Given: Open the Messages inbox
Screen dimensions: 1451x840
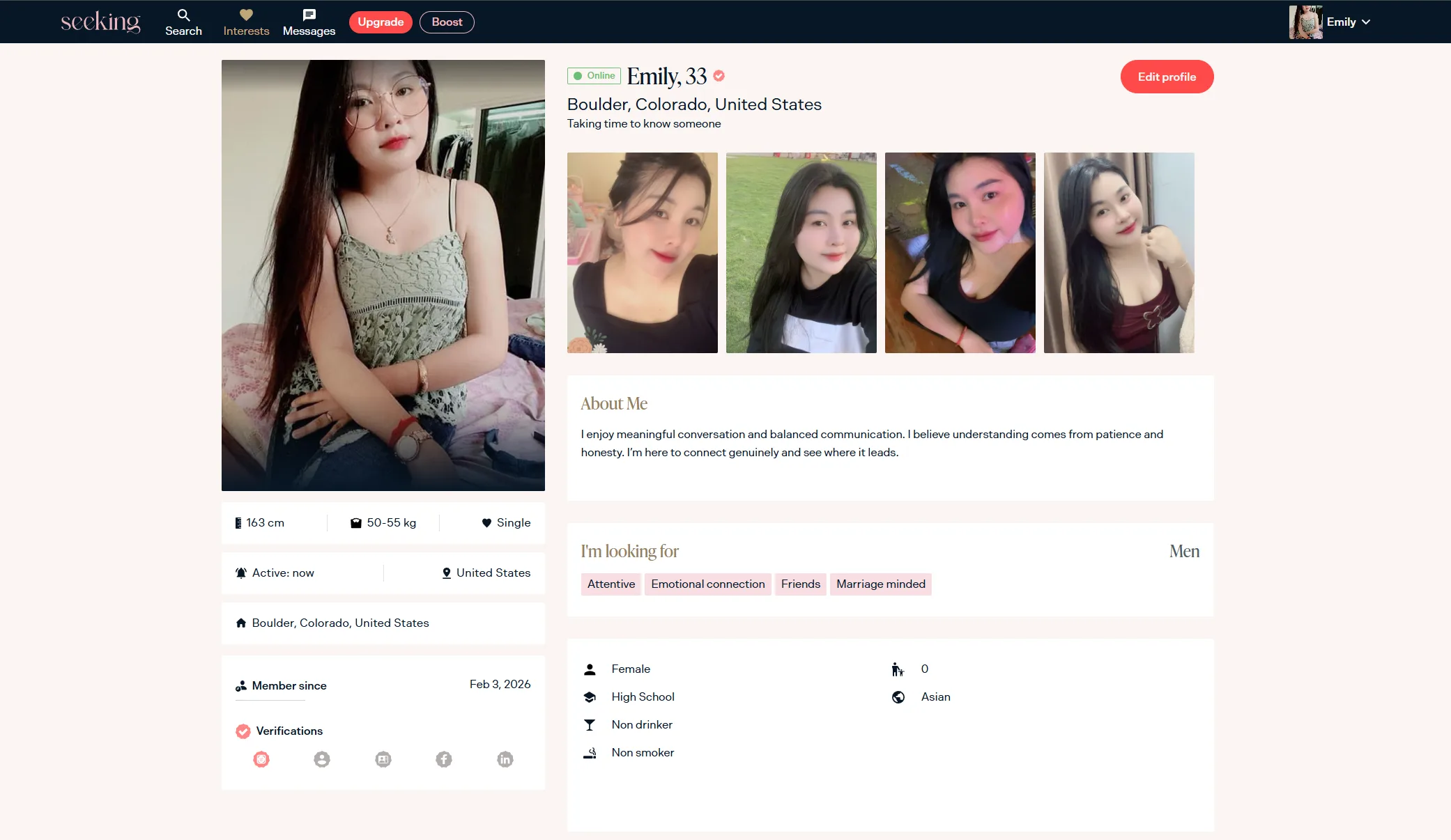Looking at the screenshot, I should [309, 22].
